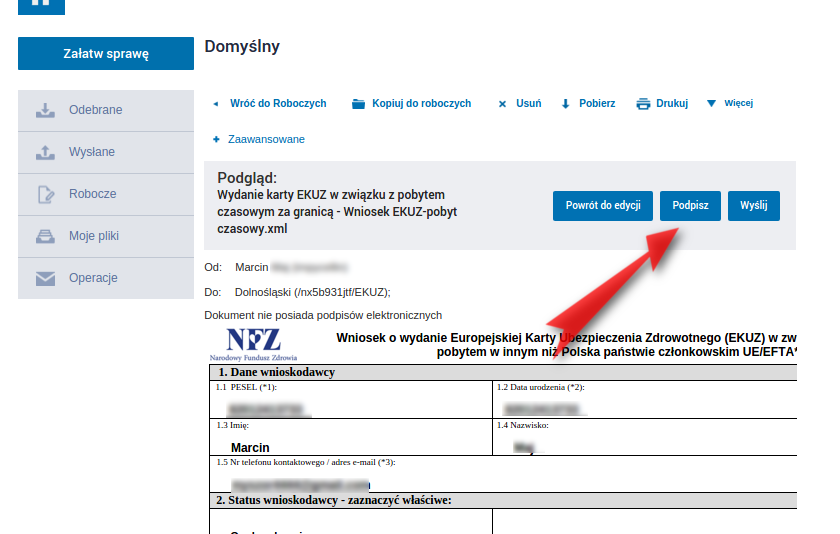This screenshot has width=840, height=534.
Task: Send the document with Wyślij
Action: 754,206
